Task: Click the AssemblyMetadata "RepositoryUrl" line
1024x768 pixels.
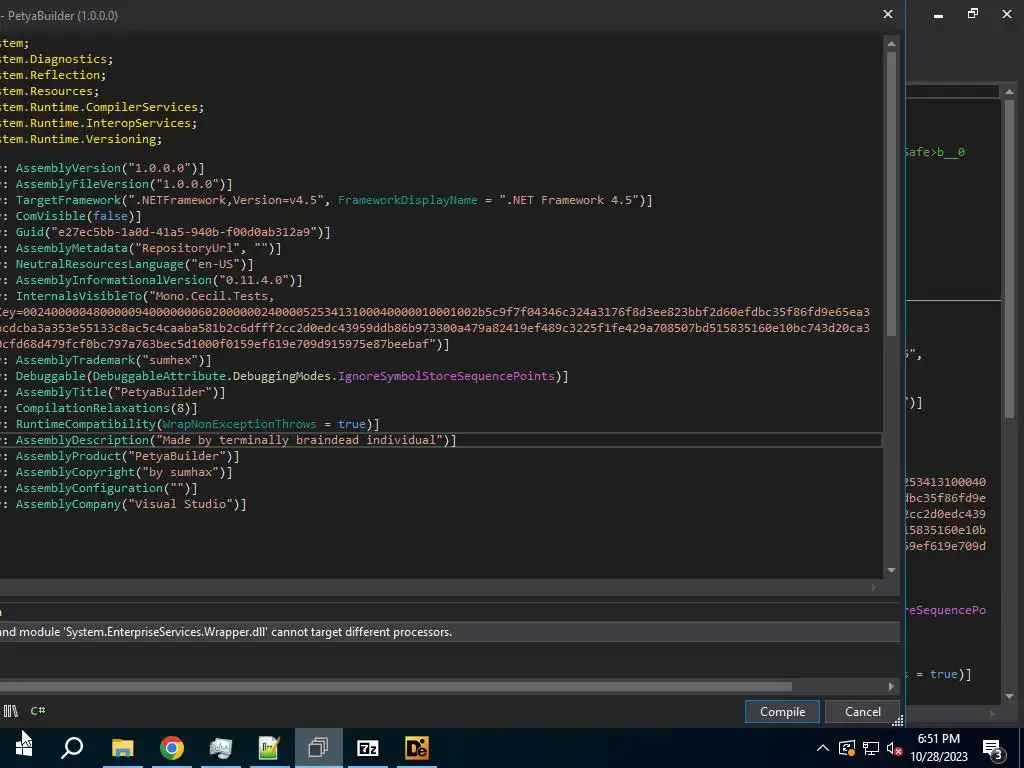Action: pyautogui.click(x=140, y=248)
